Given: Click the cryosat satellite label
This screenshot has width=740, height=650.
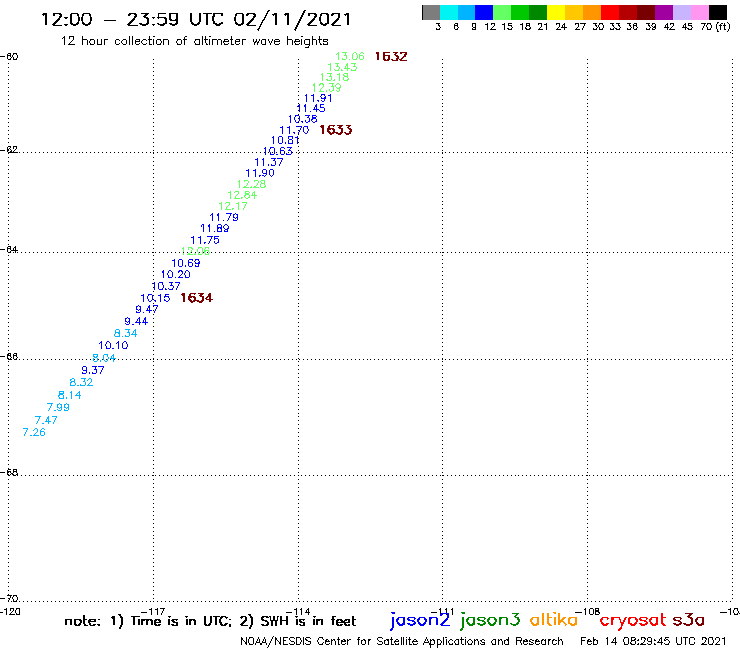Looking at the screenshot, I should point(633,620).
